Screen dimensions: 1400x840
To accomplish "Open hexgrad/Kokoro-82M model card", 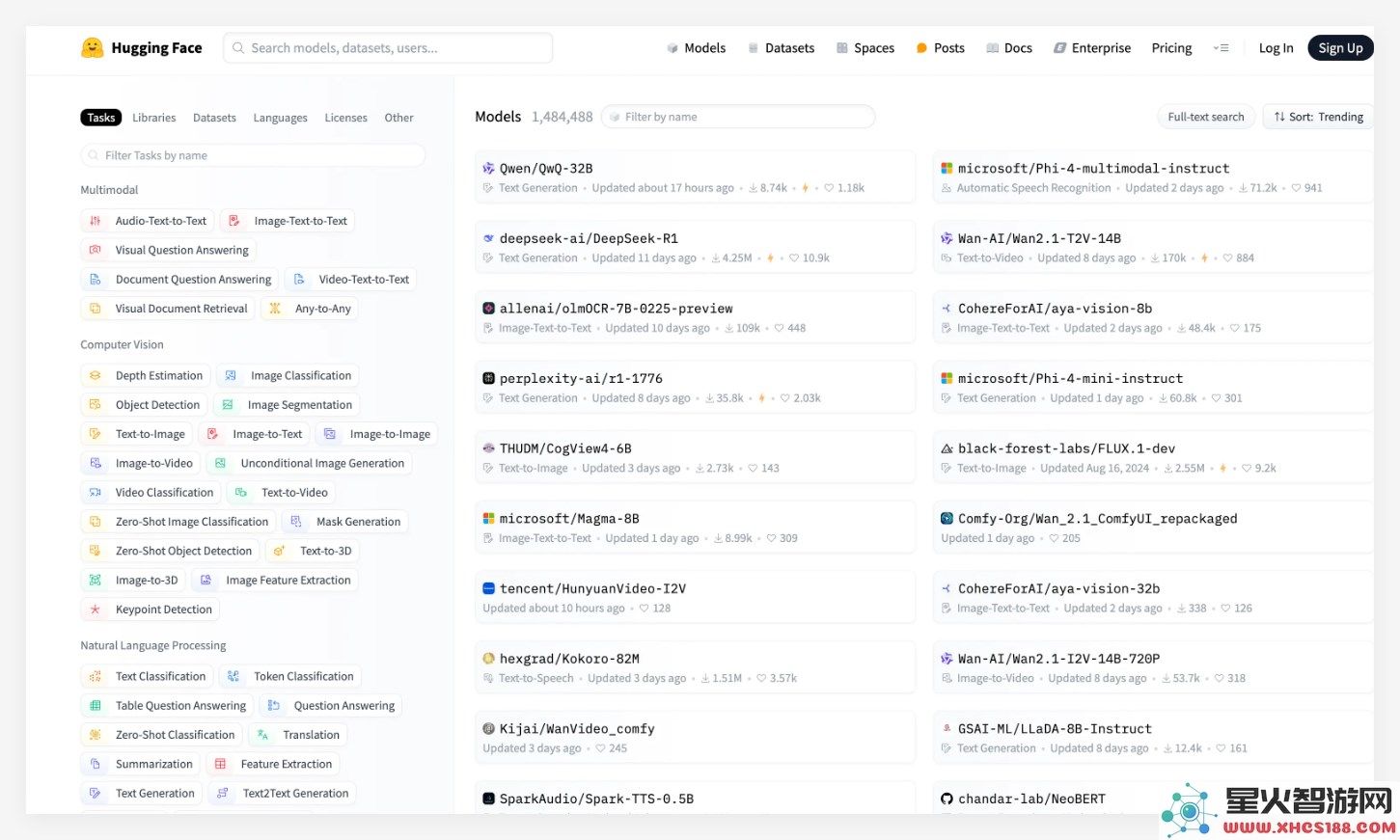I will [695, 668].
